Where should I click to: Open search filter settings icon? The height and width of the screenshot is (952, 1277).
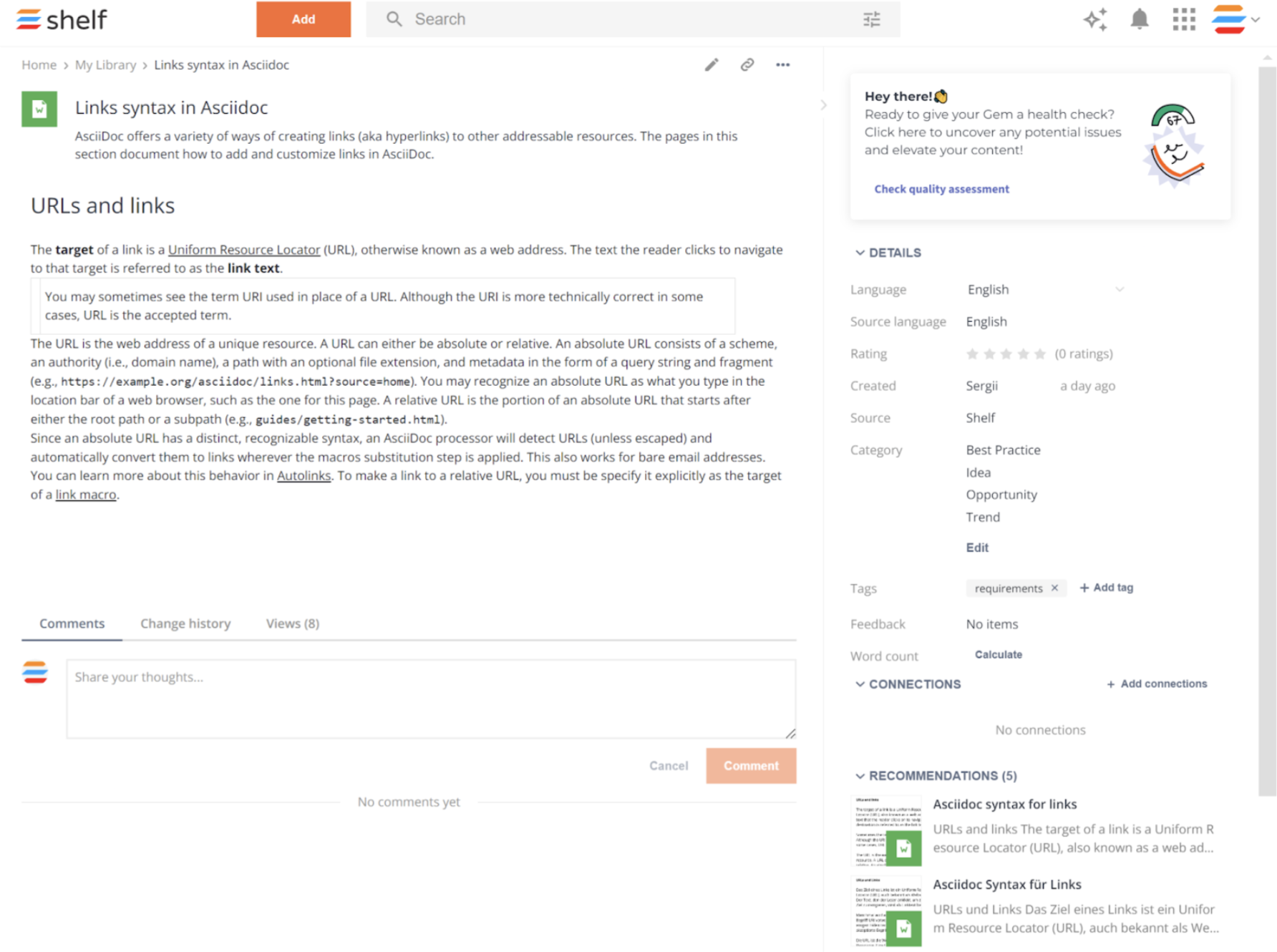pos(871,19)
